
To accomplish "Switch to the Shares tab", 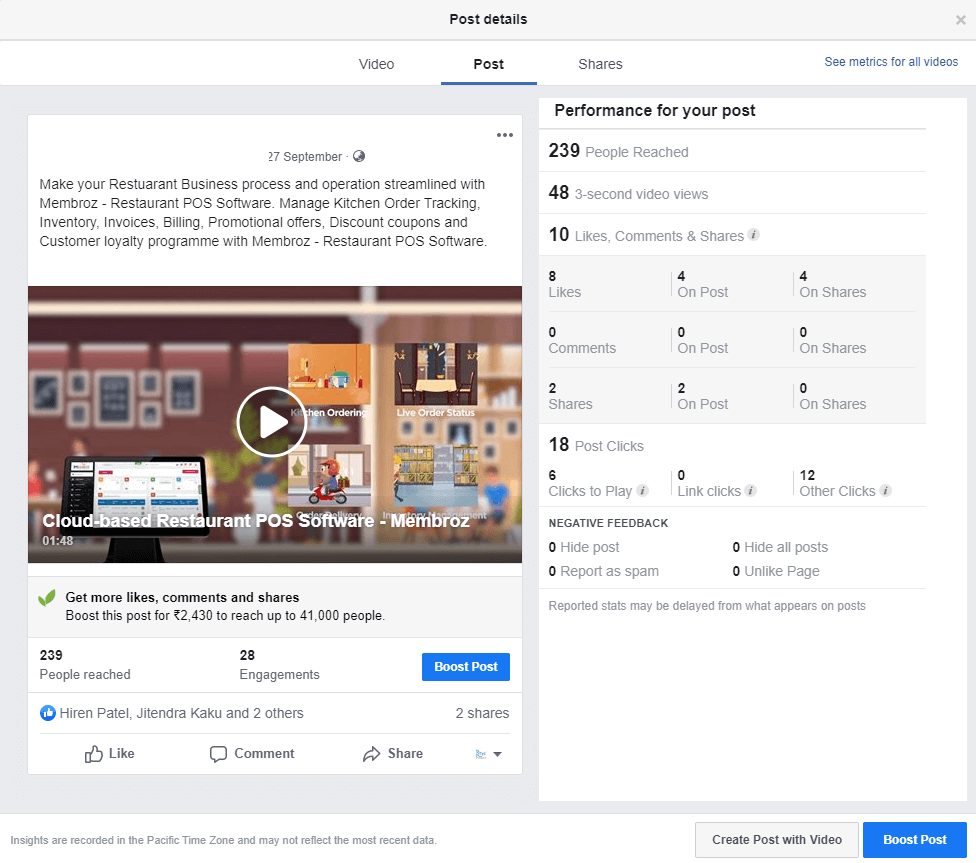I will pyautogui.click(x=600, y=64).
